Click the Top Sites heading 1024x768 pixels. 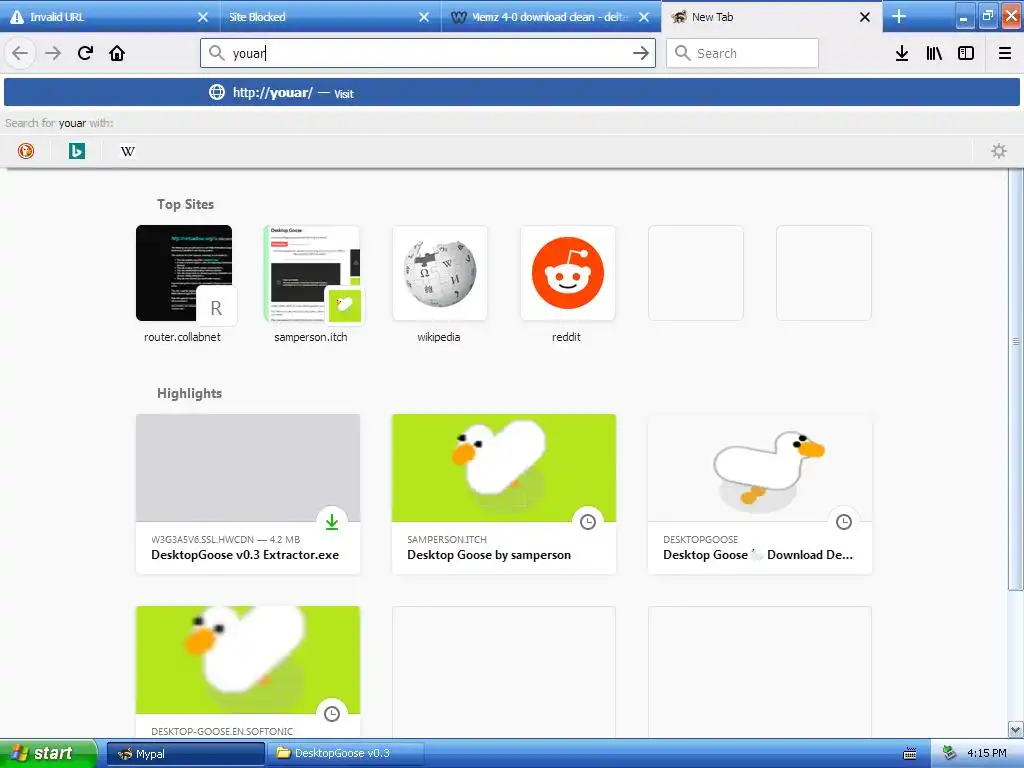tap(185, 204)
